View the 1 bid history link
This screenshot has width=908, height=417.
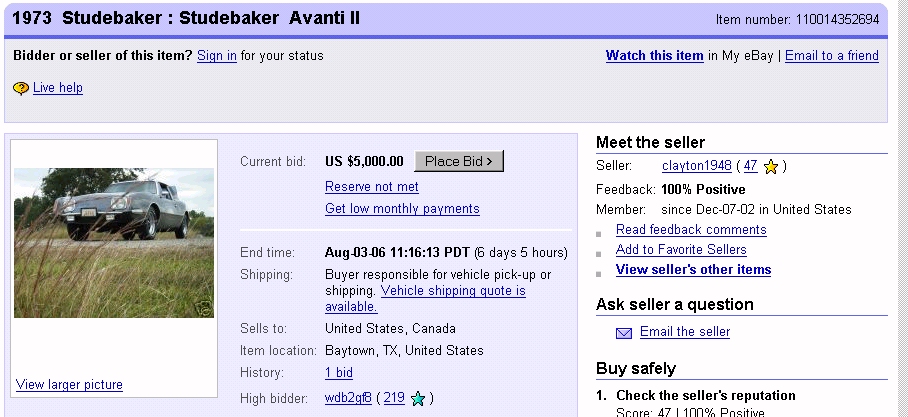pos(339,373)
